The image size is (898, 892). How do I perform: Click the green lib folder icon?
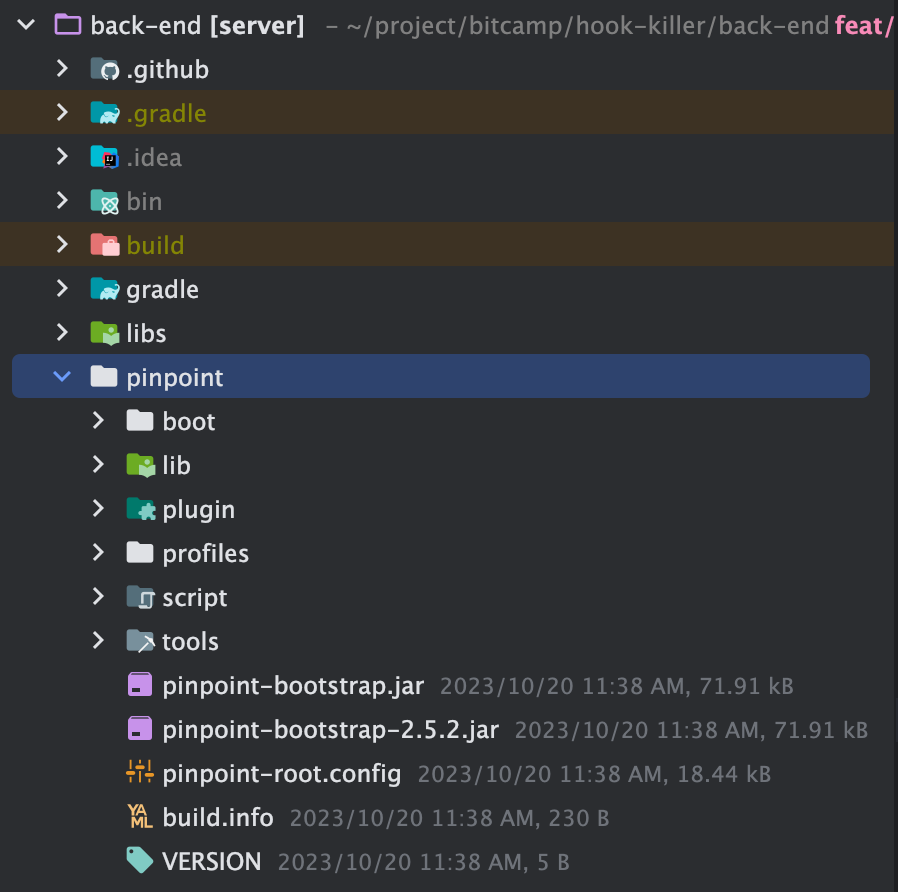pyautogui.click(x=141, y=465)
